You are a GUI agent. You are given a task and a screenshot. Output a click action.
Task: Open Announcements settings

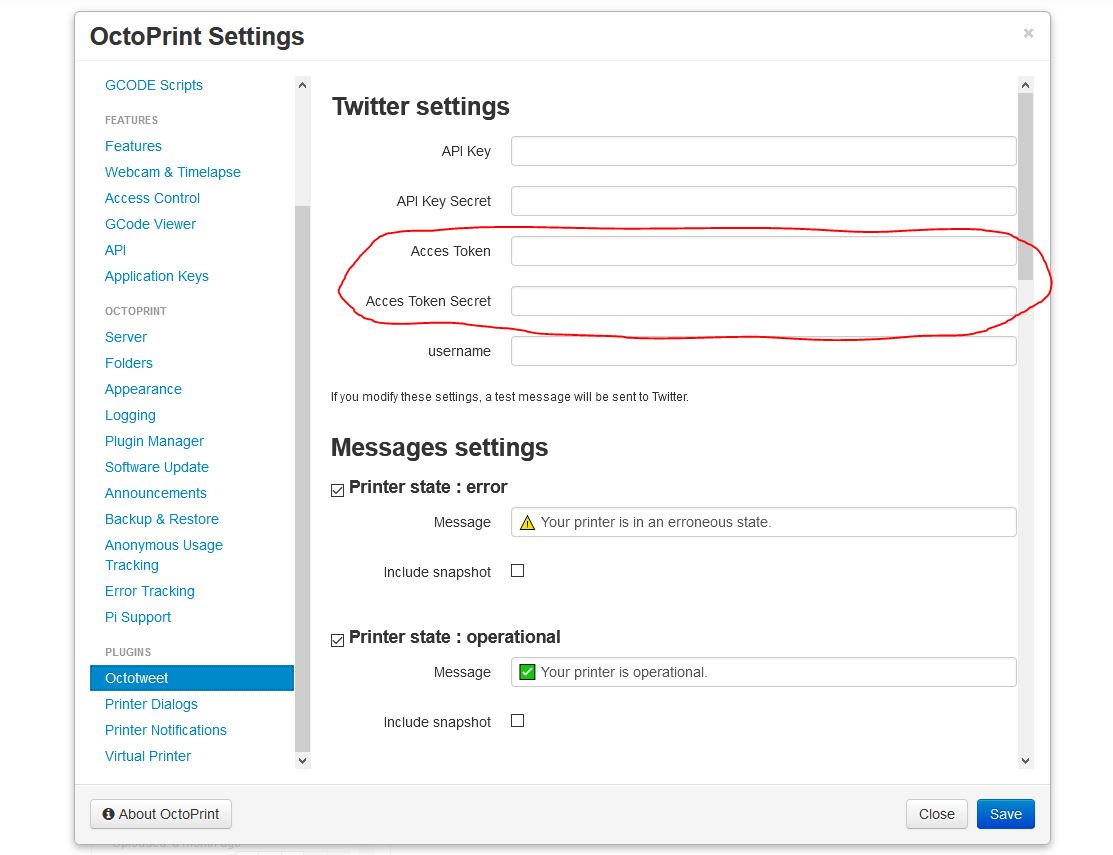tap(156, 493)
